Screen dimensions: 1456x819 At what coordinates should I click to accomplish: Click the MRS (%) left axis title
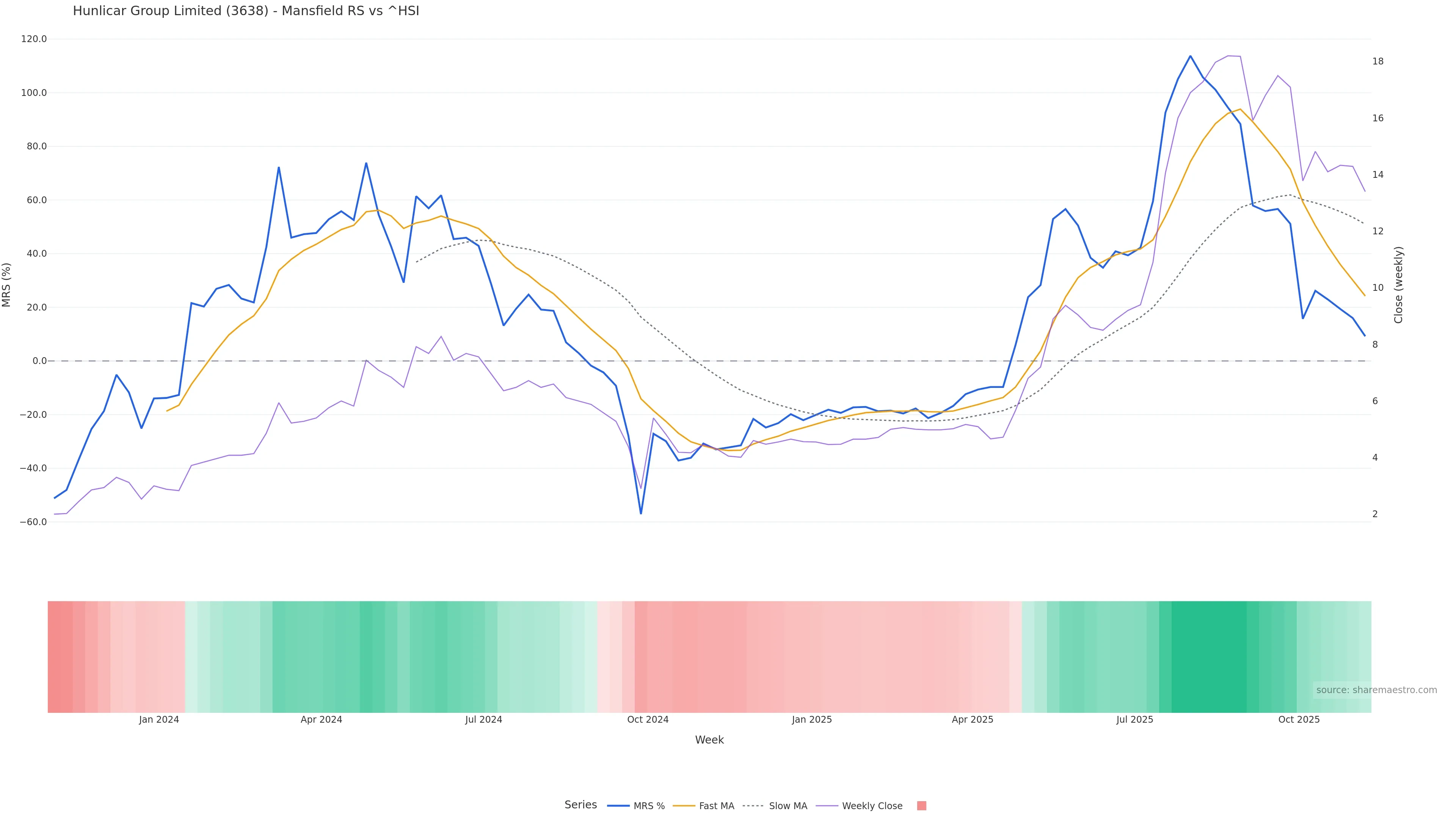pyautogui.click(x=7, y=285)
